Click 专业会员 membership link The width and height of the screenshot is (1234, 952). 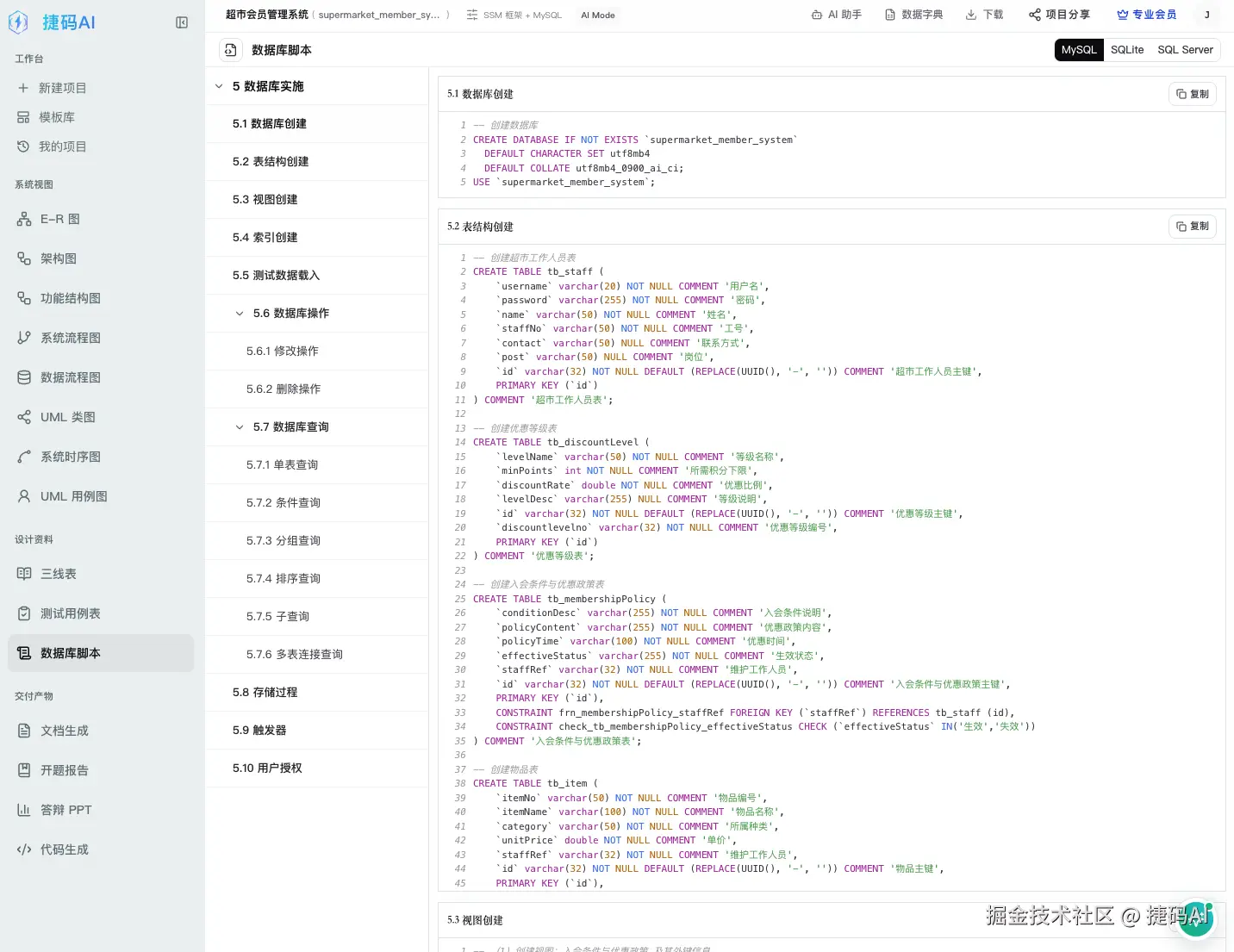pyautogui.click(x=1146, y=15)
